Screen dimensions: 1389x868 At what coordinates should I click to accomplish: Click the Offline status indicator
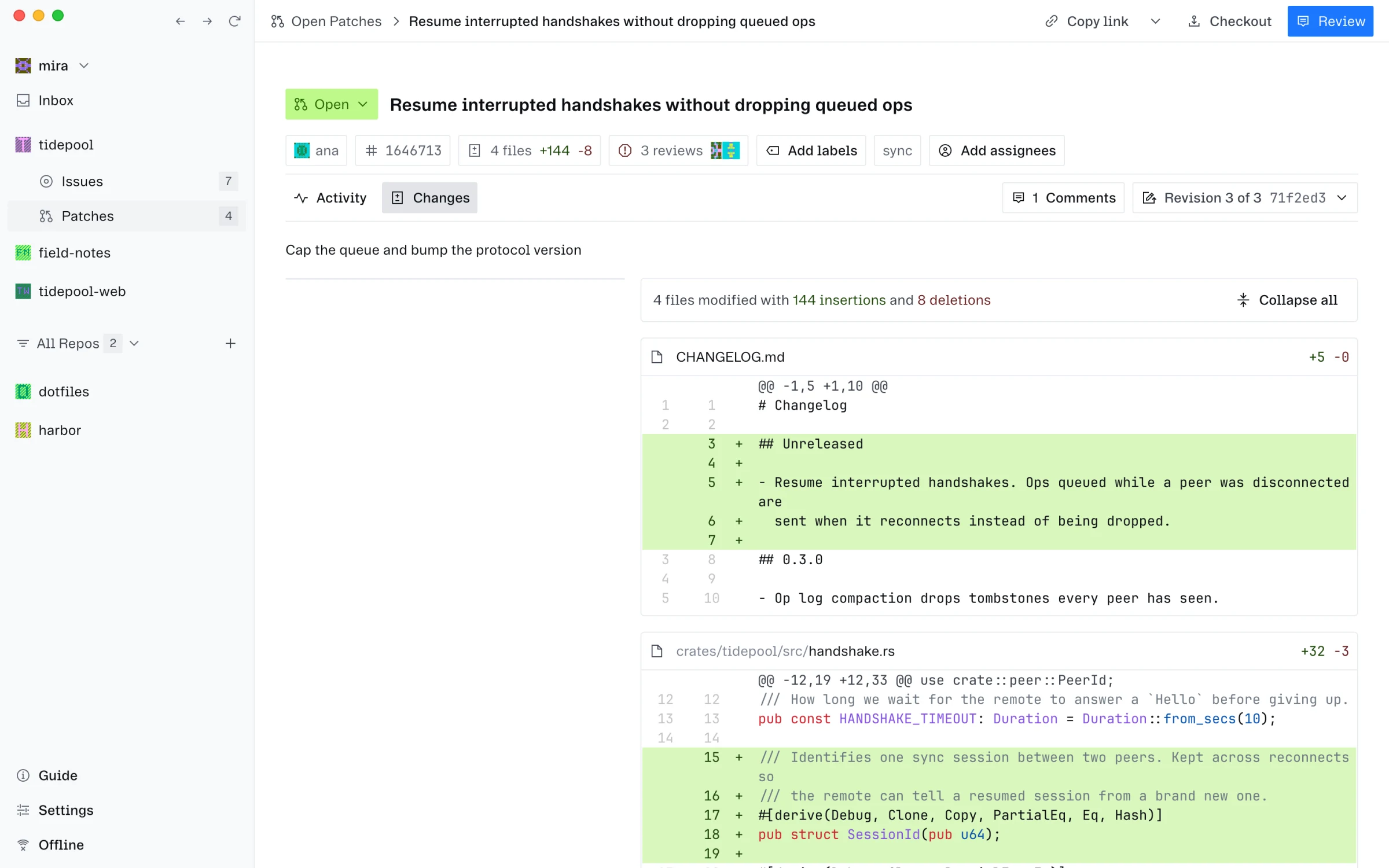point(127,845)
